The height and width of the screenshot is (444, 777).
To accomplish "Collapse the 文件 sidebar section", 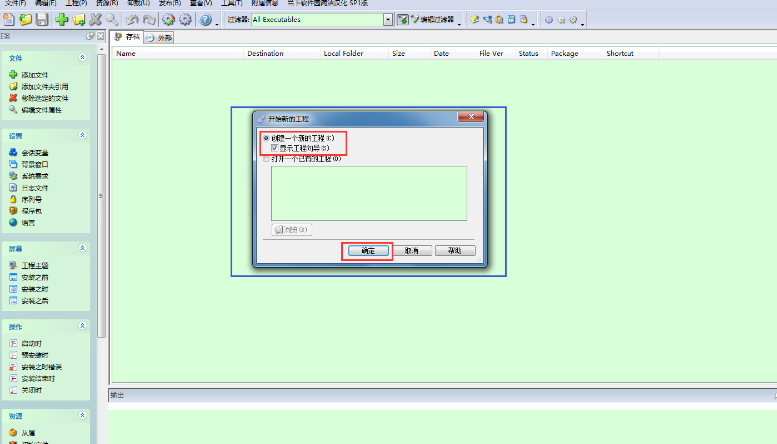I will pyautogui.click(x=82, y=57).
